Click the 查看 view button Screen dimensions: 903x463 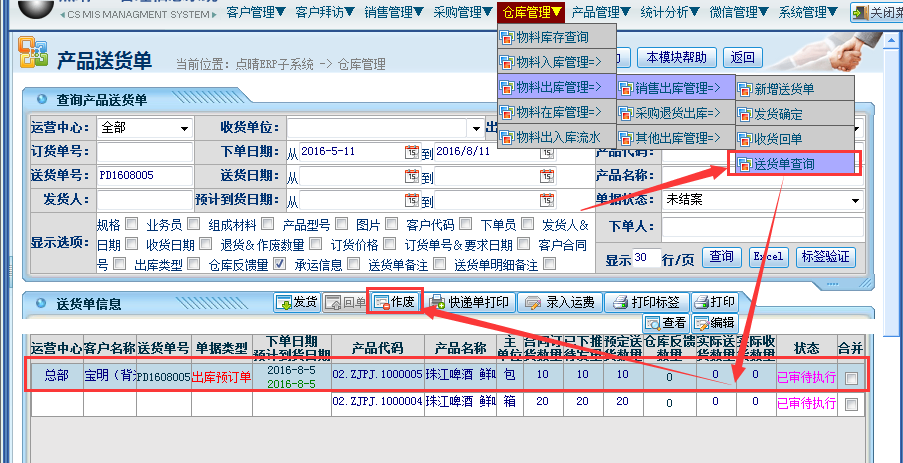click(x=666, y=323)
